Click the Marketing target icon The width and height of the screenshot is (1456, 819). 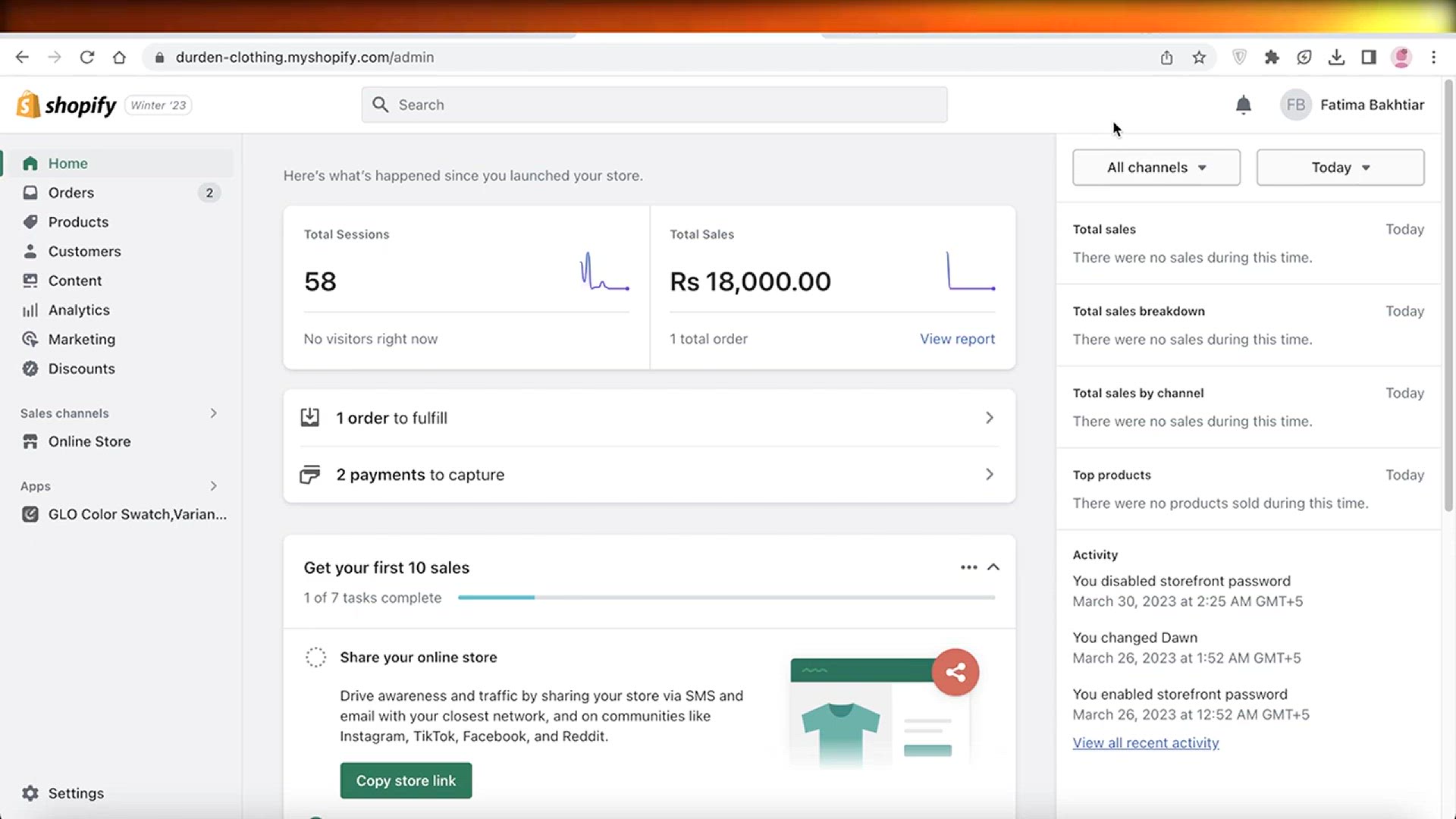(x=30, y=339)
